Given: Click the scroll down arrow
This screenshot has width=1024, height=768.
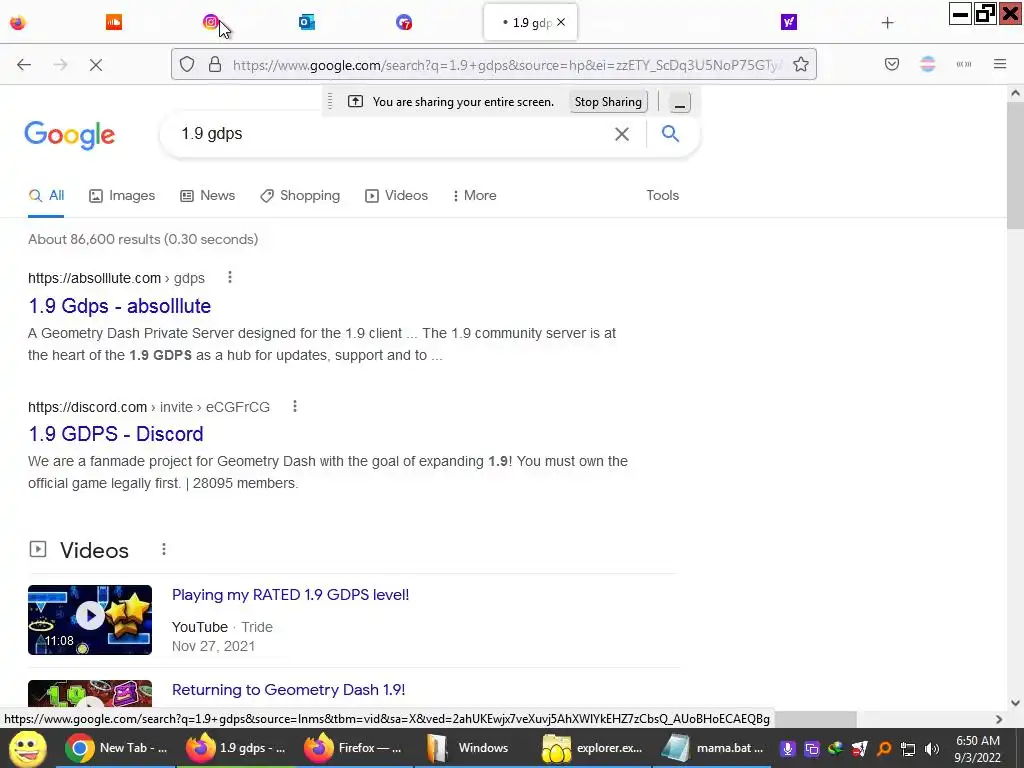Looking at the screenshot, I should click(1015, 703).
